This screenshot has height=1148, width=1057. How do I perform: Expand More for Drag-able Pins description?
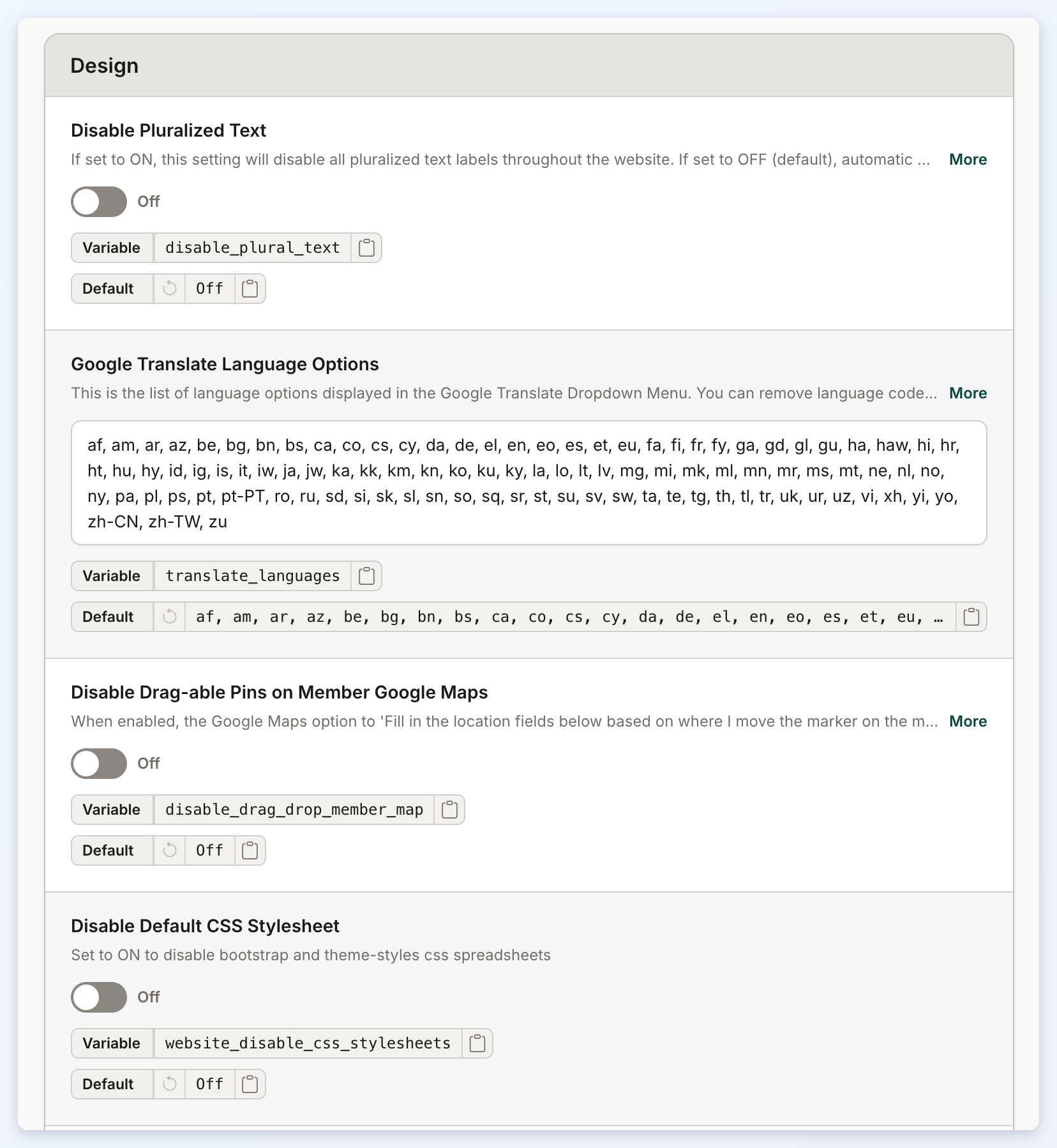(x=968, y=721)
